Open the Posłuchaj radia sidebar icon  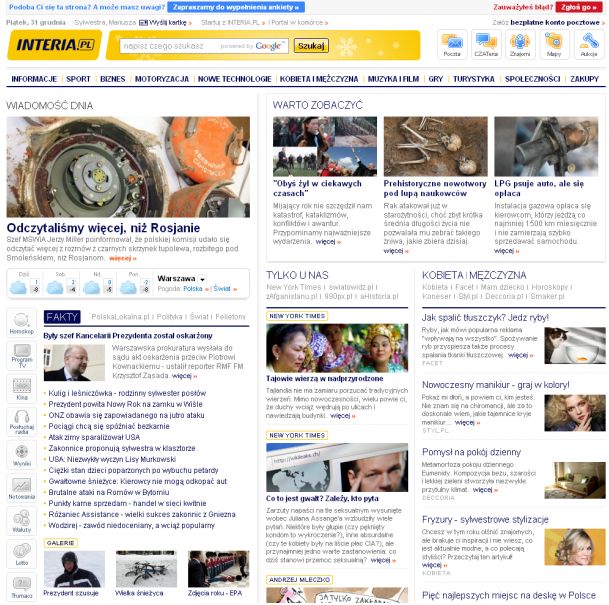pyautogui.click(x=22, y=421)
